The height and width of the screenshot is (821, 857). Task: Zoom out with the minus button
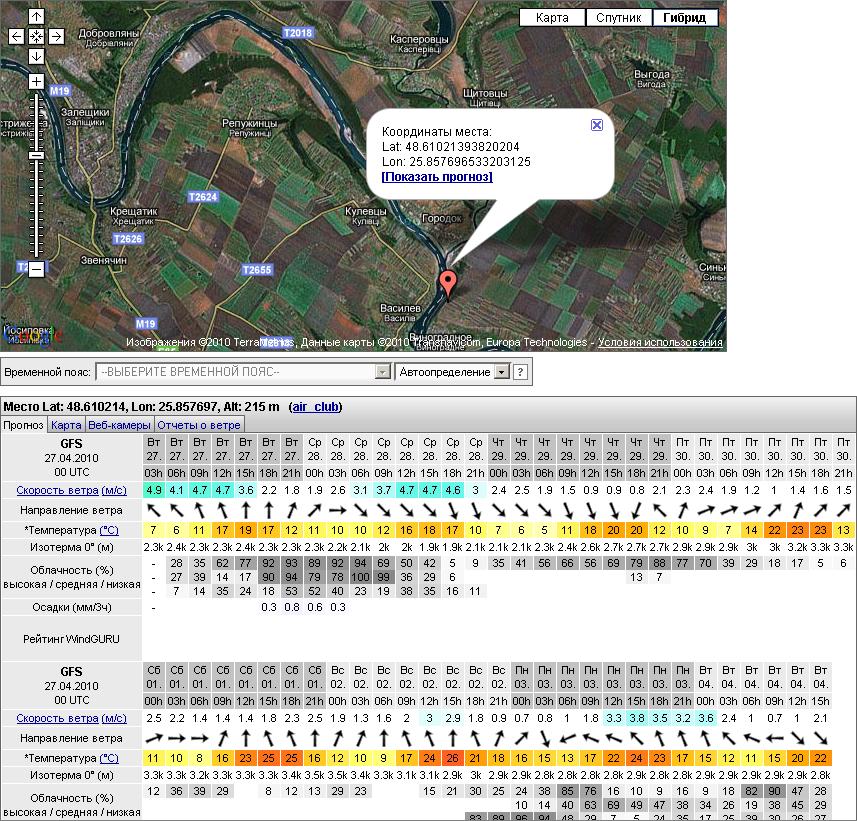36,269
